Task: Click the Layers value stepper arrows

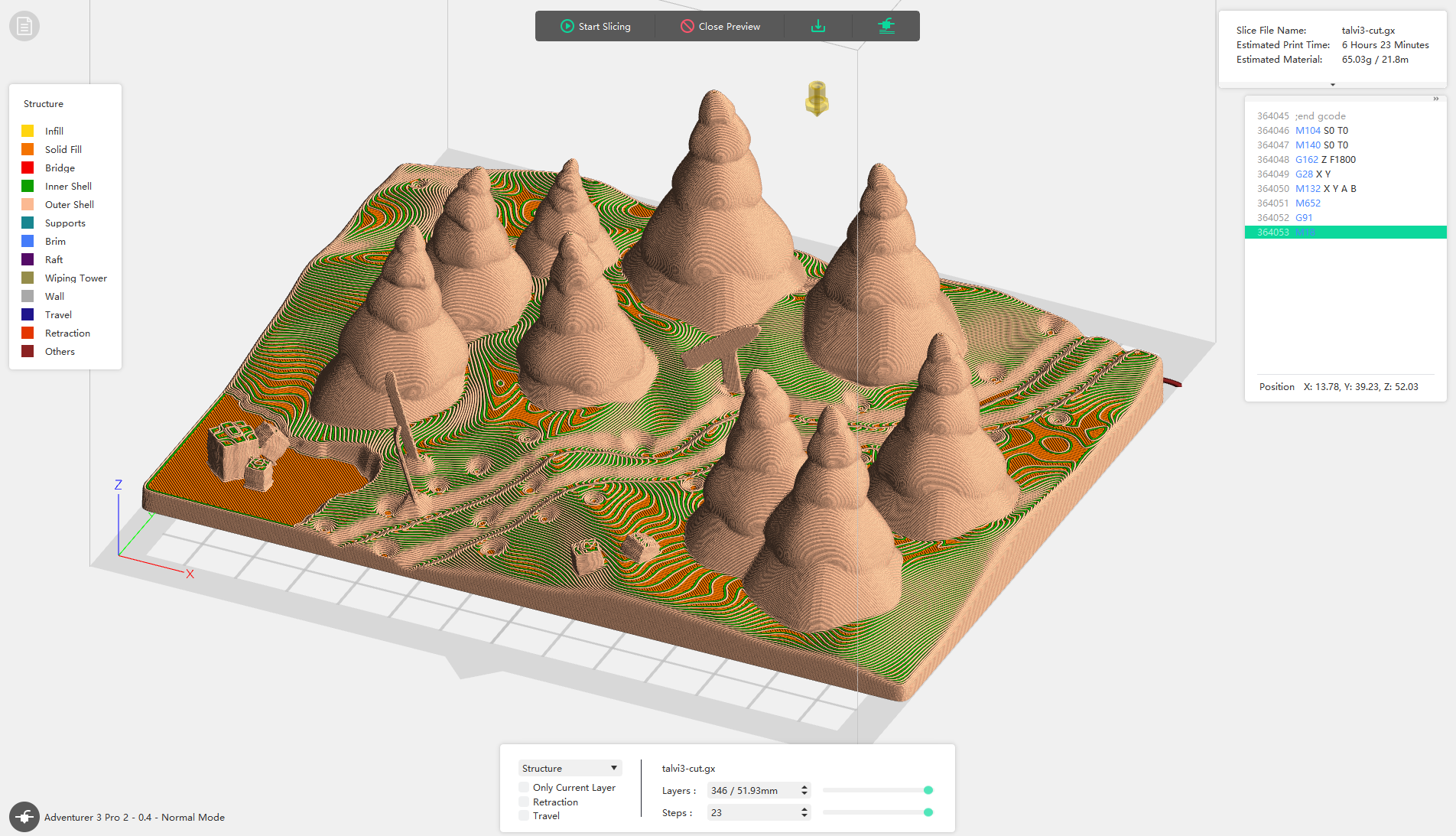Action: pyautogui.click(x=804, y=790)
